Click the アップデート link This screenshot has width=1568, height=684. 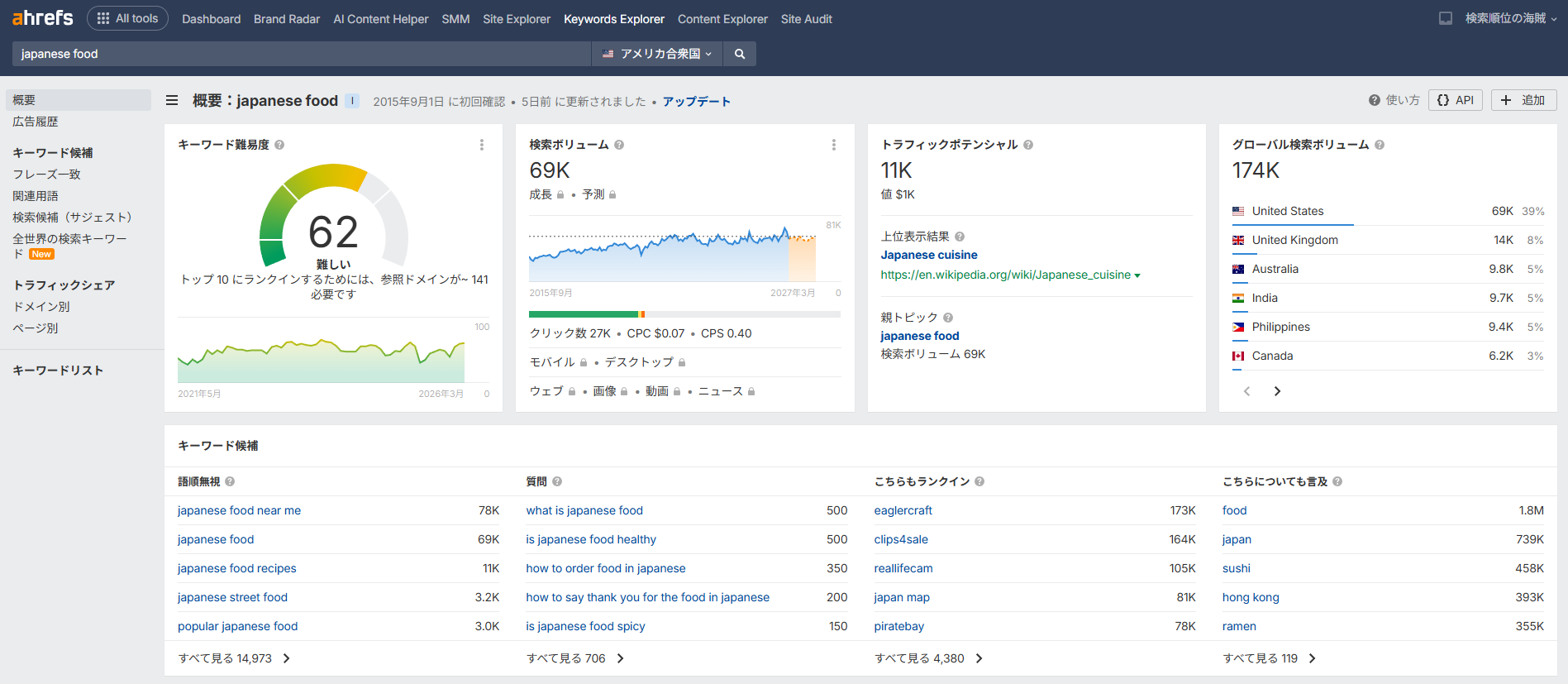tap(696, 101)
